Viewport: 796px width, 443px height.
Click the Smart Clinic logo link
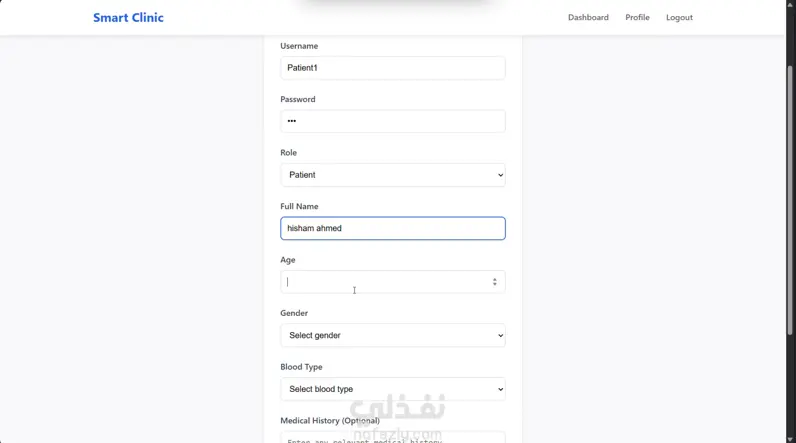(128, 18)
